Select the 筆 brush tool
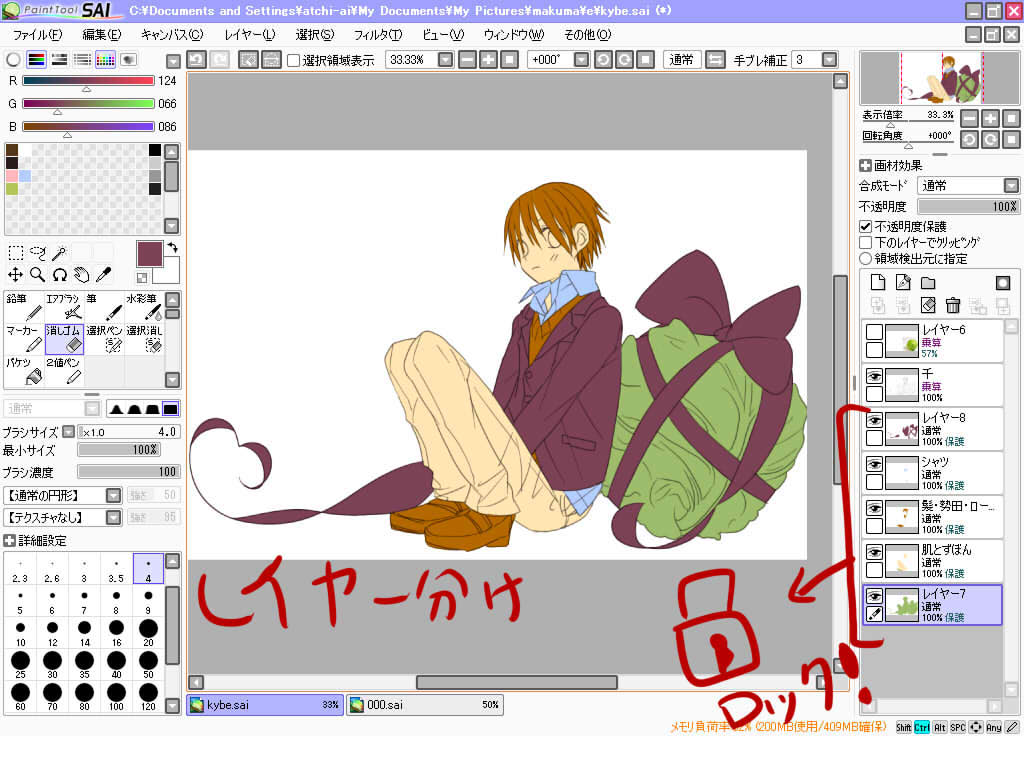The width and height of the screenshot is (1024, 768). pyautogui.click(x=104, y=307)
